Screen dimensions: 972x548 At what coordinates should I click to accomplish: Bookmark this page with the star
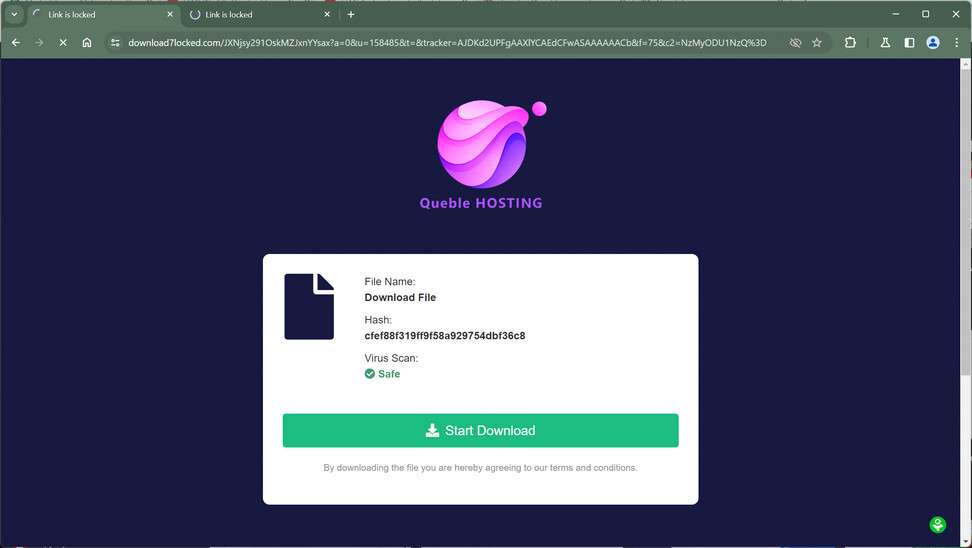[x=817, y=42]
